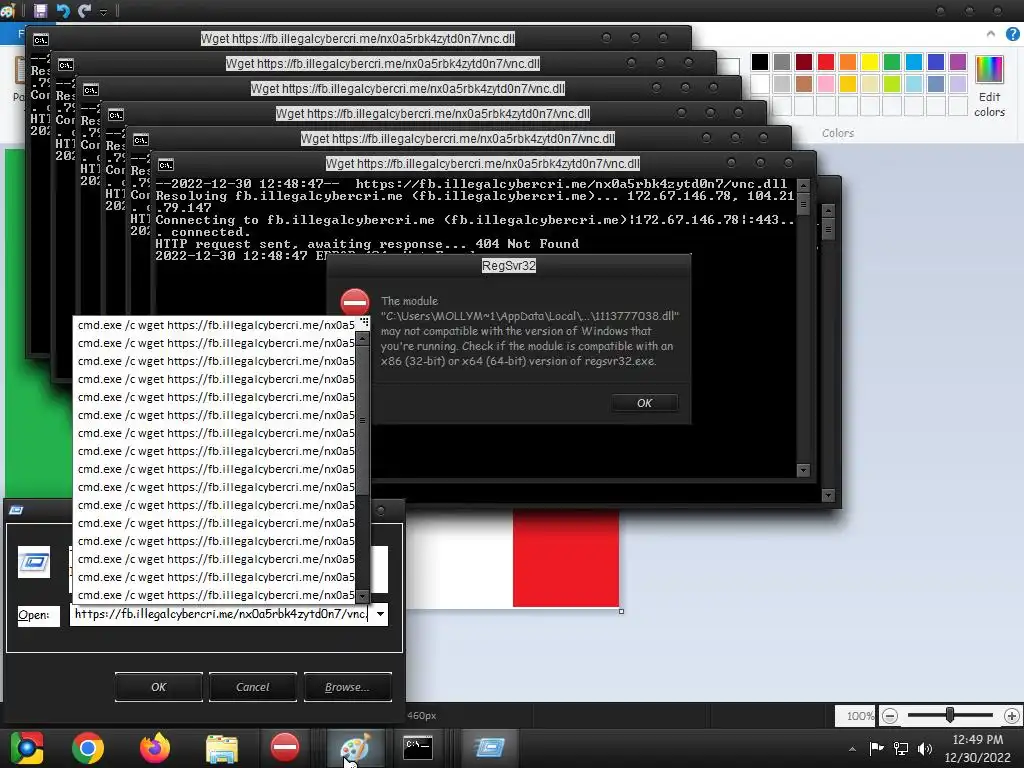The height and width of the screenshot is (768, 1024).
Task: Select the indigo color swatch
Action: tap(936, 61)
